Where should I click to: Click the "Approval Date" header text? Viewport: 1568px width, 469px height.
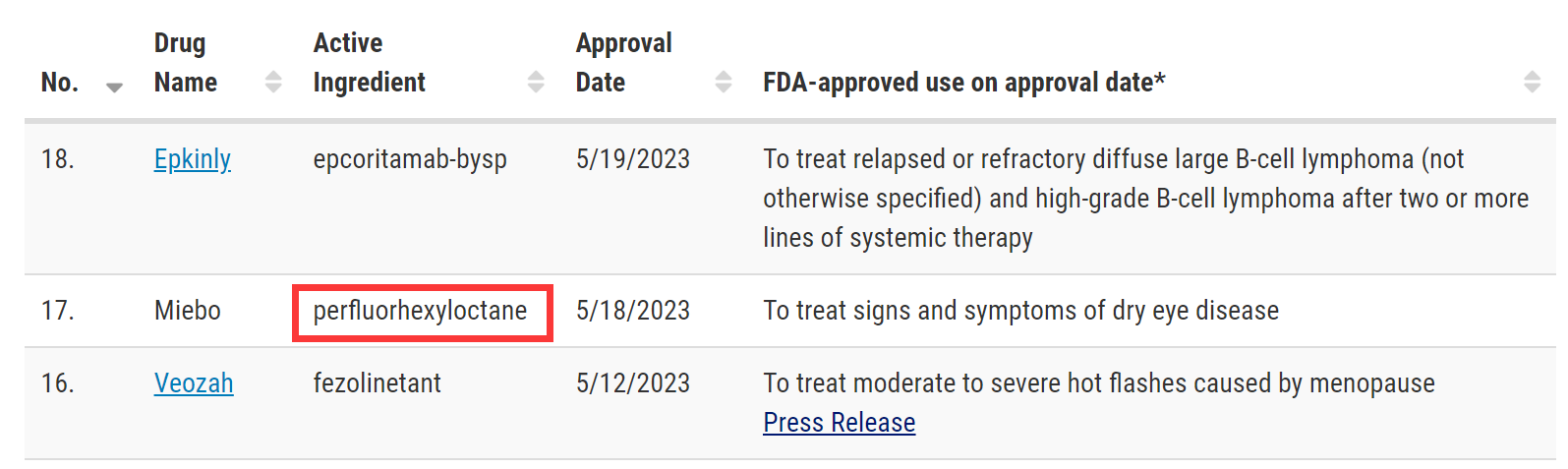623,63
